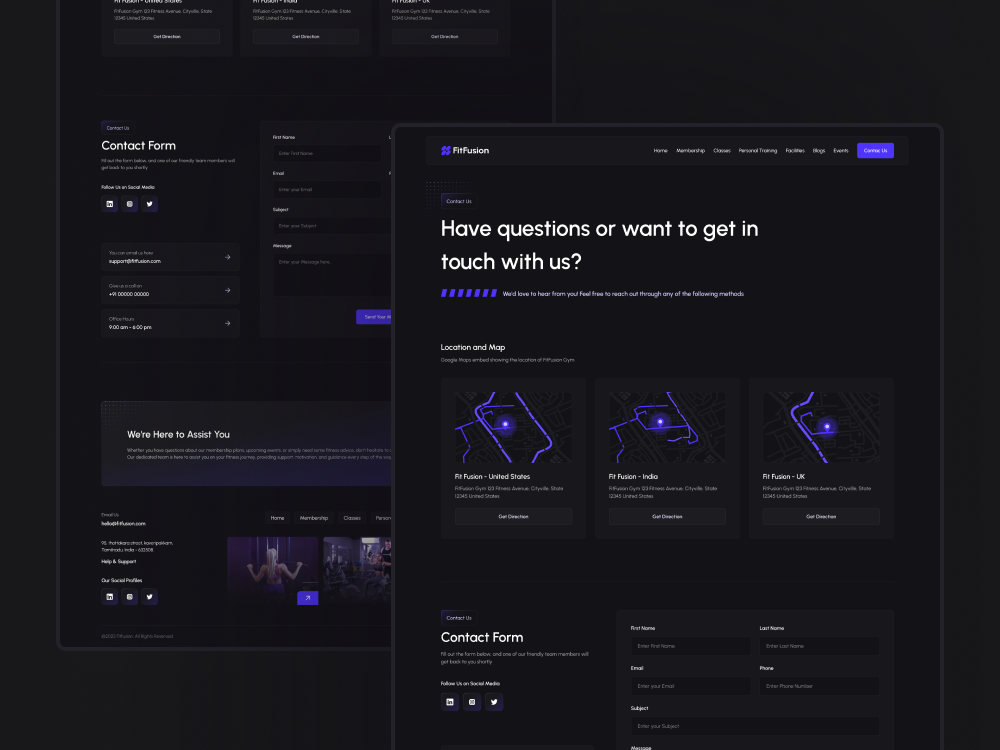Click Get Direction under United States in back window
The width and height of the screenshot is (1000, 750).
coord(167,36)
